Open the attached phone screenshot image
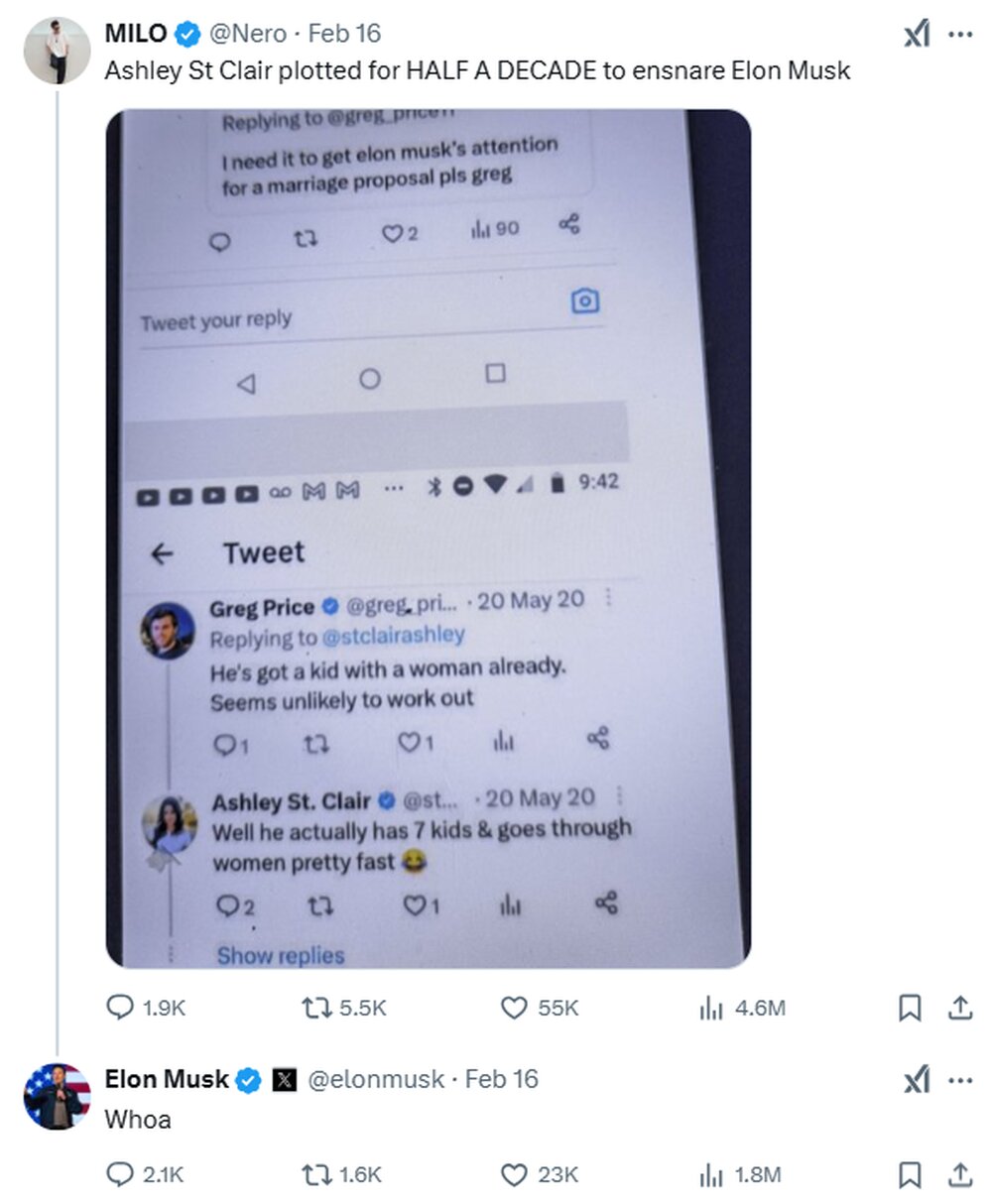Viewport: 992px width, 1204px height. [x=428, y=539]
